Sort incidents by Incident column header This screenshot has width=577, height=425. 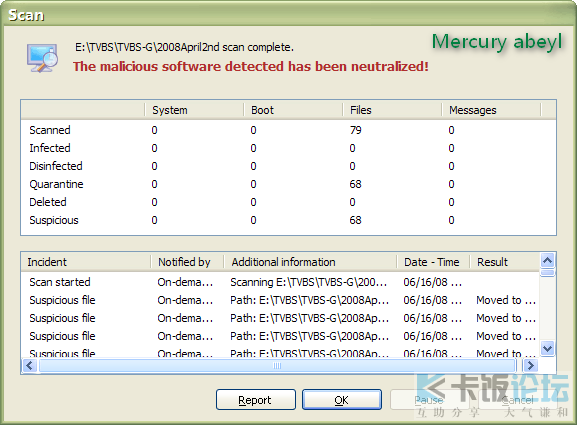(x=85, y=262)
